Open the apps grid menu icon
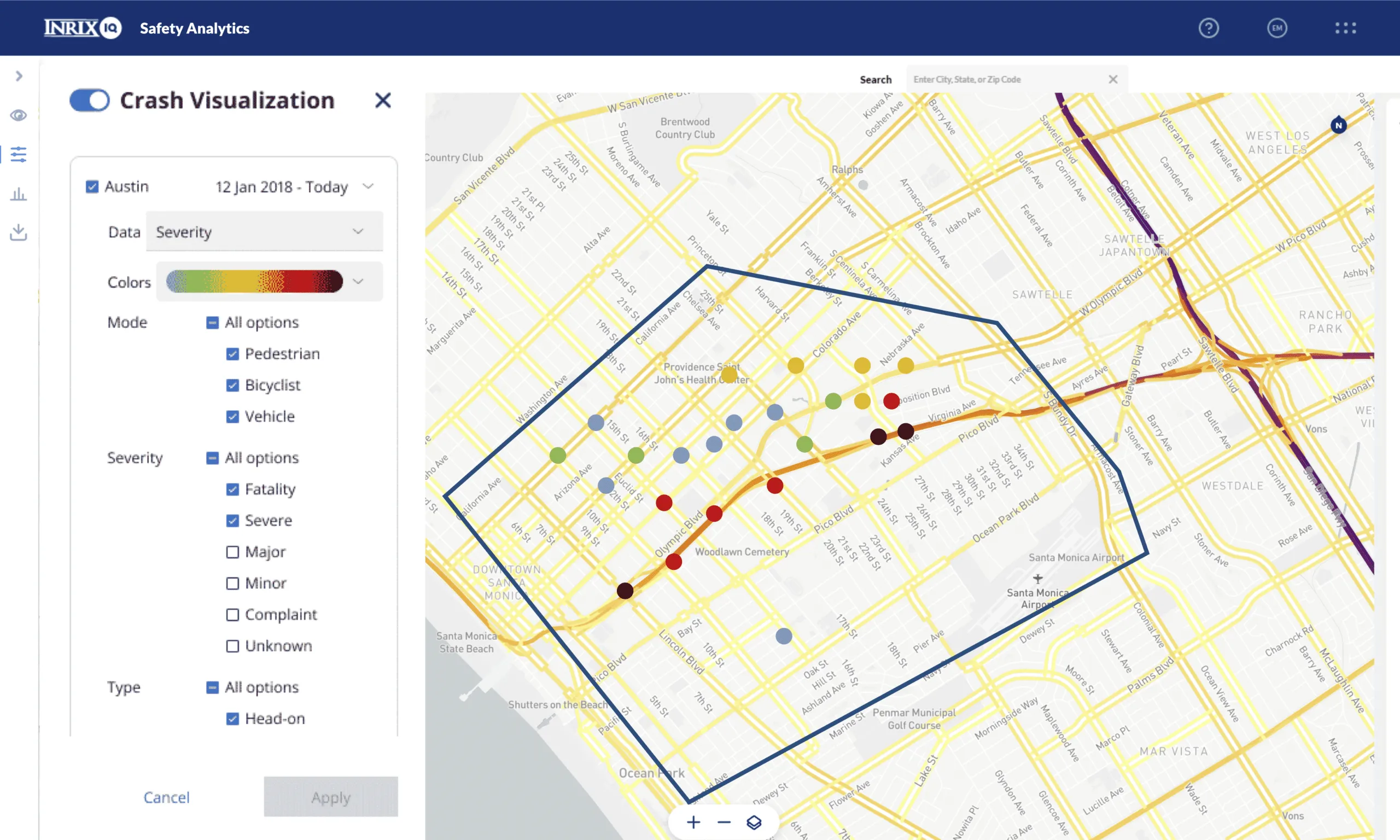The image size is (1400, 840). [1345, 28]
